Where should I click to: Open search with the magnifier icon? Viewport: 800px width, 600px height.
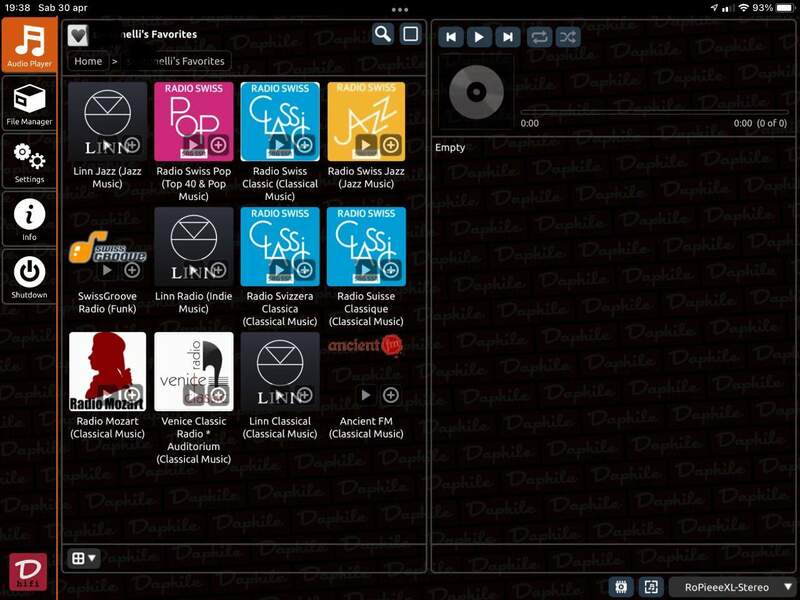pyautogui.click(x=382, y=34)
